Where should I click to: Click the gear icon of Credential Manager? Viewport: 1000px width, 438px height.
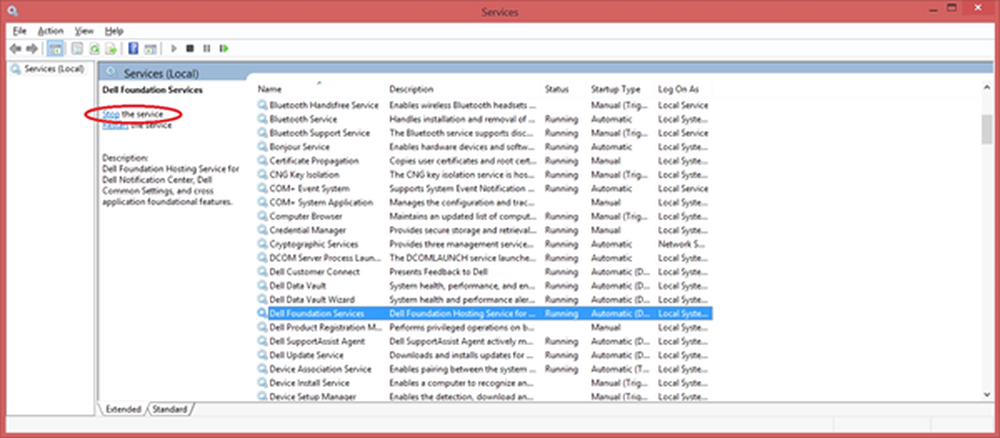262,230
